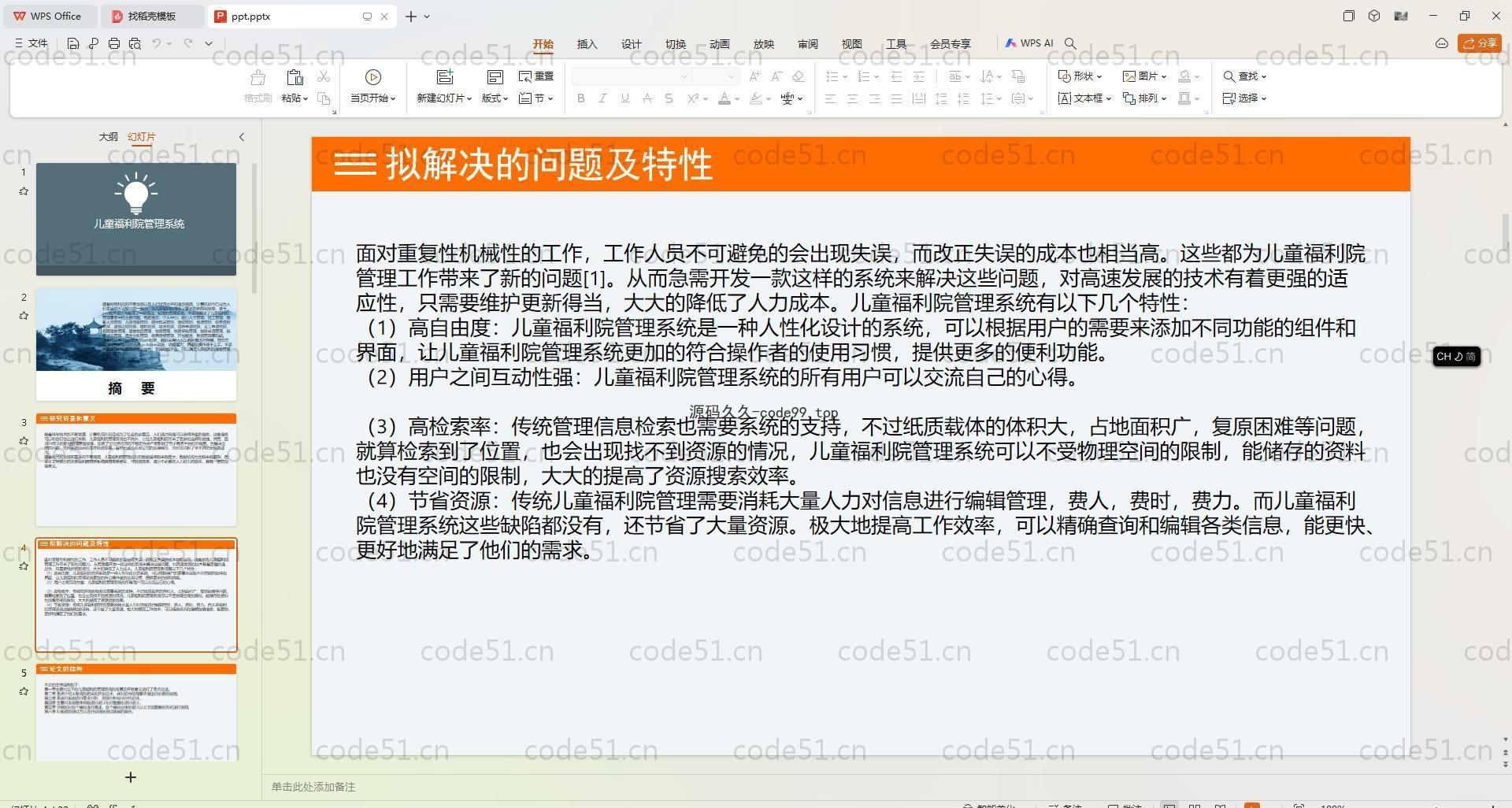Click the Print icon in quick toolbar
The height and width of the screenshot is (808, 1512).
(114, 43)
